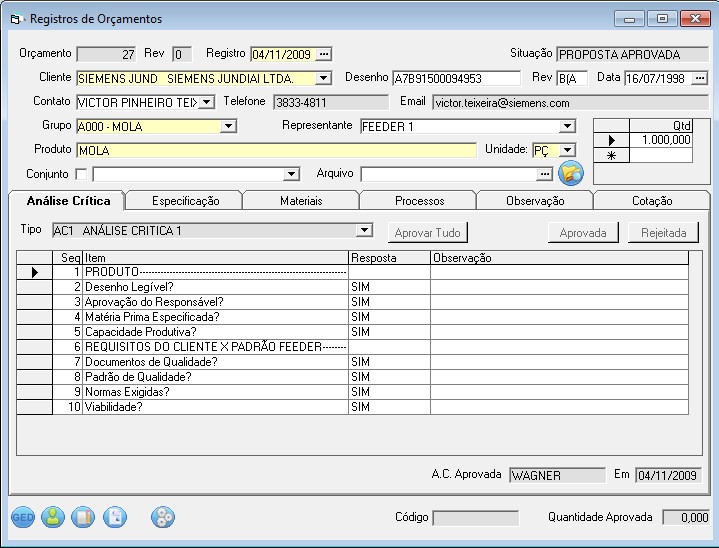Click the Registro date field

pyautogui.click(x=283, y=55)
